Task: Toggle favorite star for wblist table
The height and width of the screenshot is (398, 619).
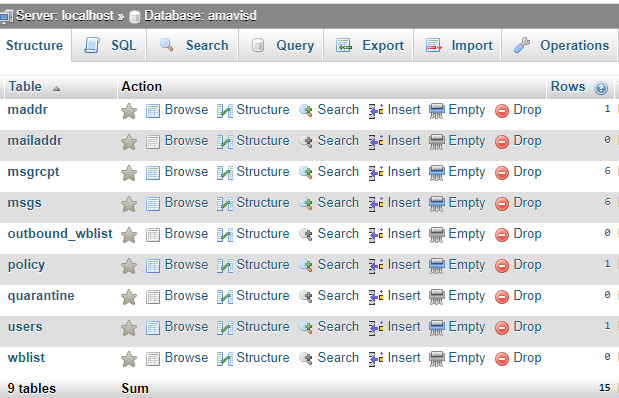Action: pyautogui.click(x=129, y=359)
